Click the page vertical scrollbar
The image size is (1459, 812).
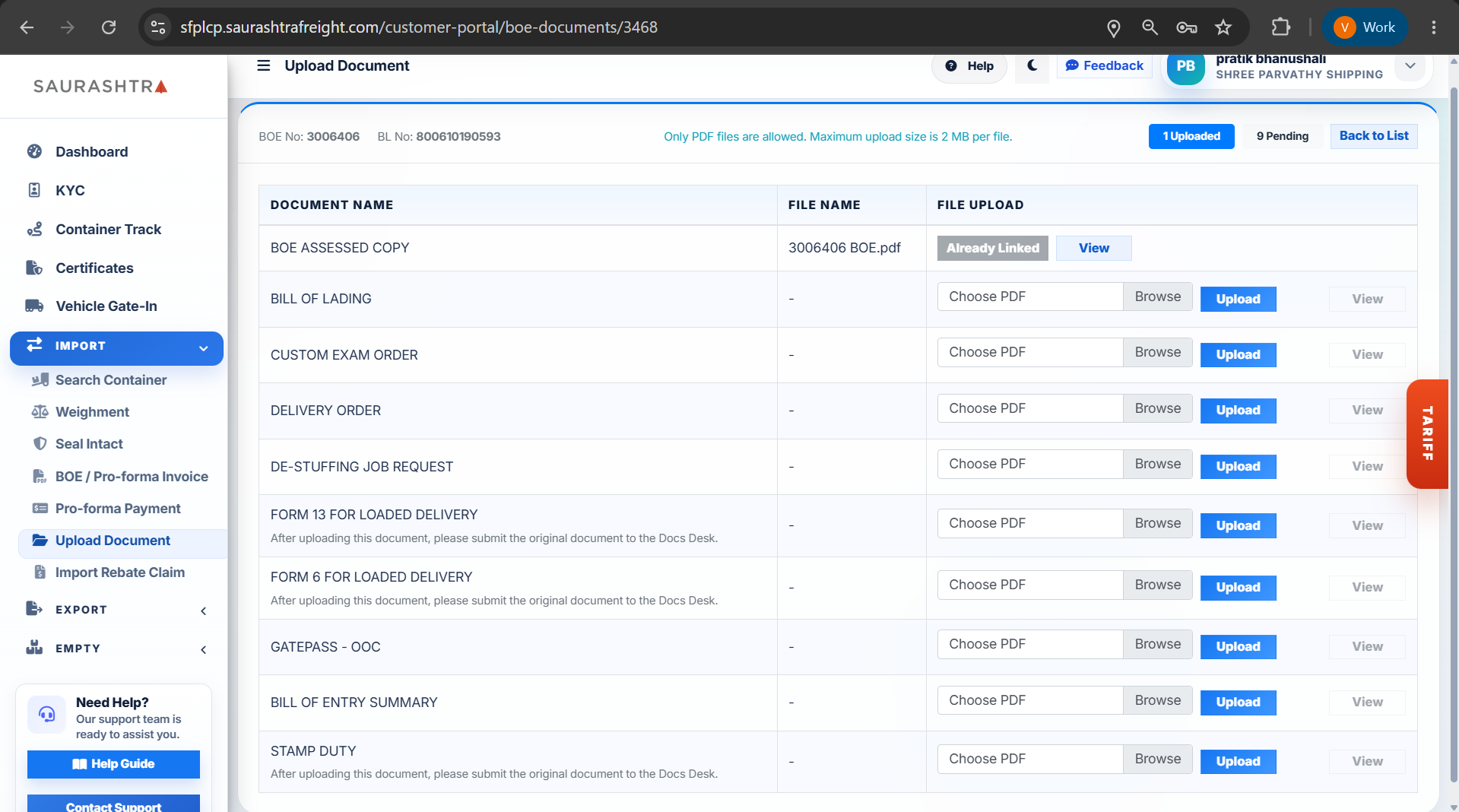(x=1454, y=433)
